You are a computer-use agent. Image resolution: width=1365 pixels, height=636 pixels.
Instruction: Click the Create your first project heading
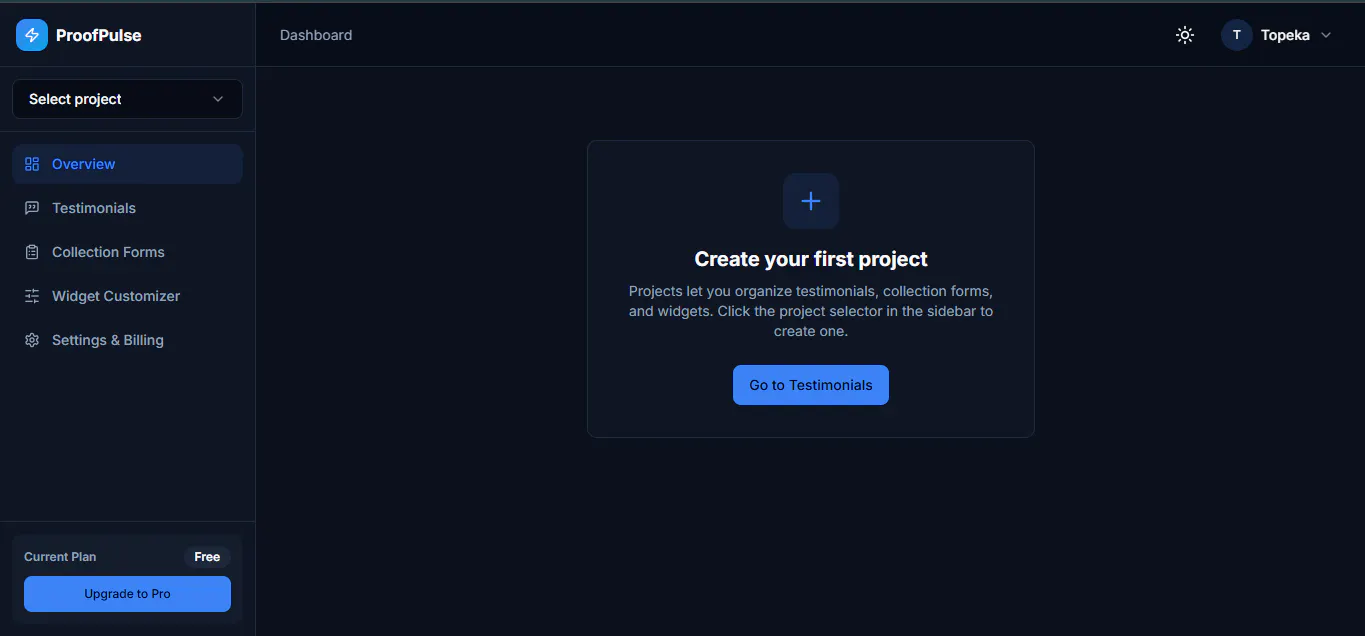[811, 259]
